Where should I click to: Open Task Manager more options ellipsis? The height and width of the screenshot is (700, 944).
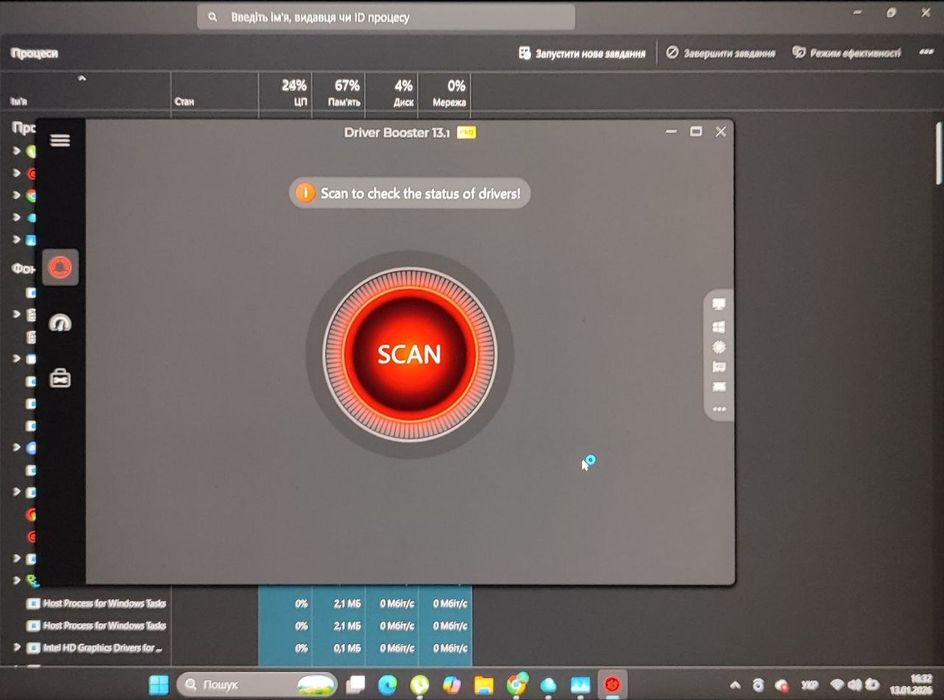coord(927,52)
